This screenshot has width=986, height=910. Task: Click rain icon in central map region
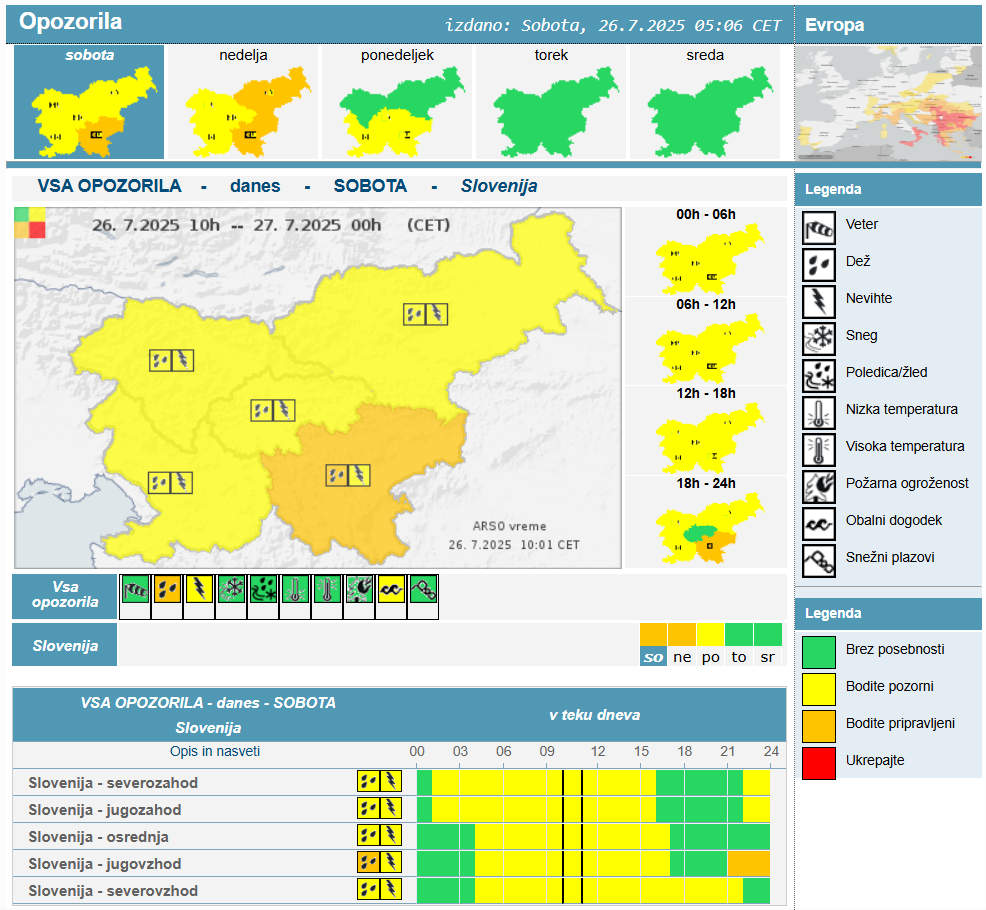[262, 411]
